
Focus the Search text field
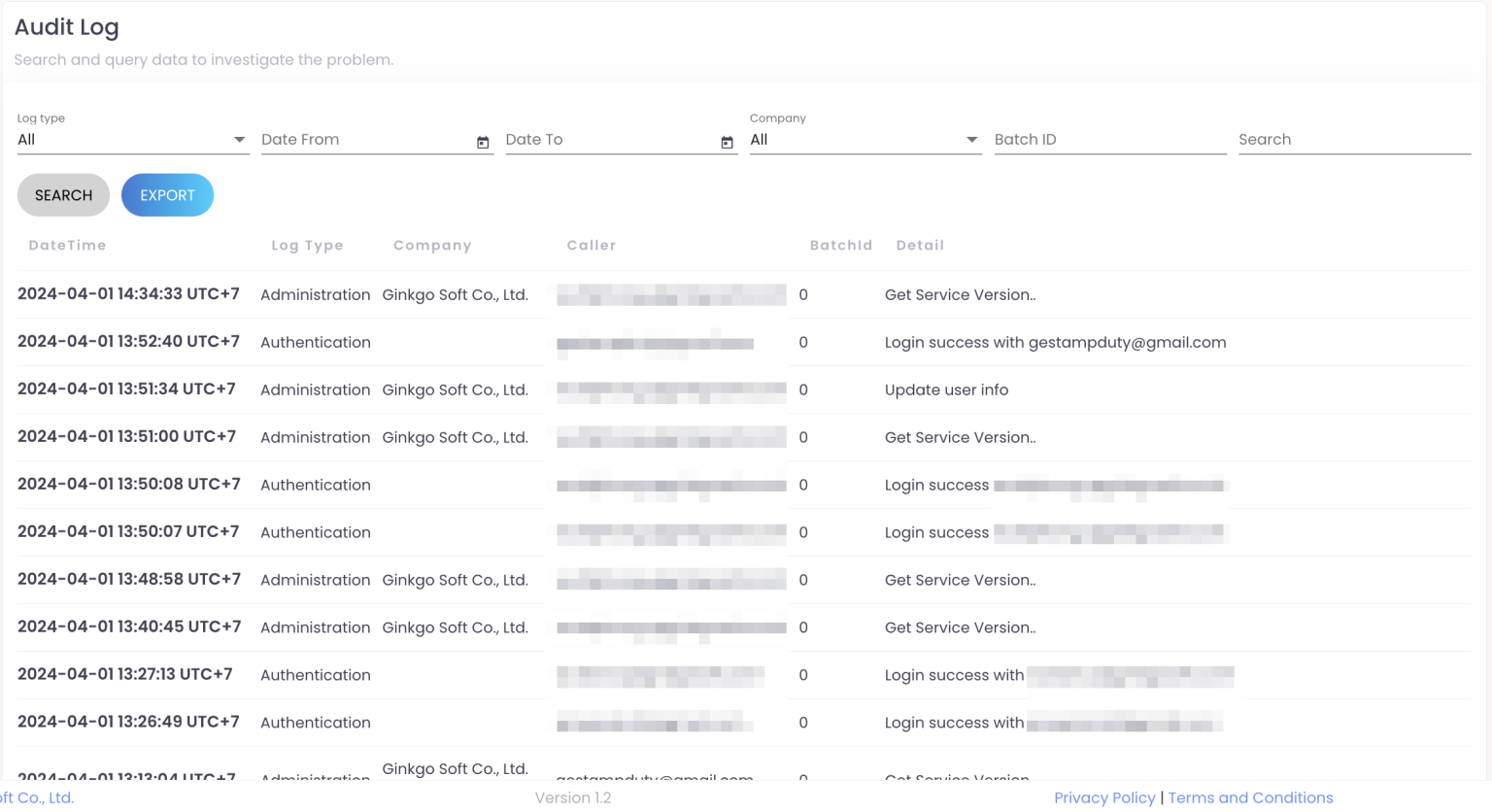click(1354, 140)
